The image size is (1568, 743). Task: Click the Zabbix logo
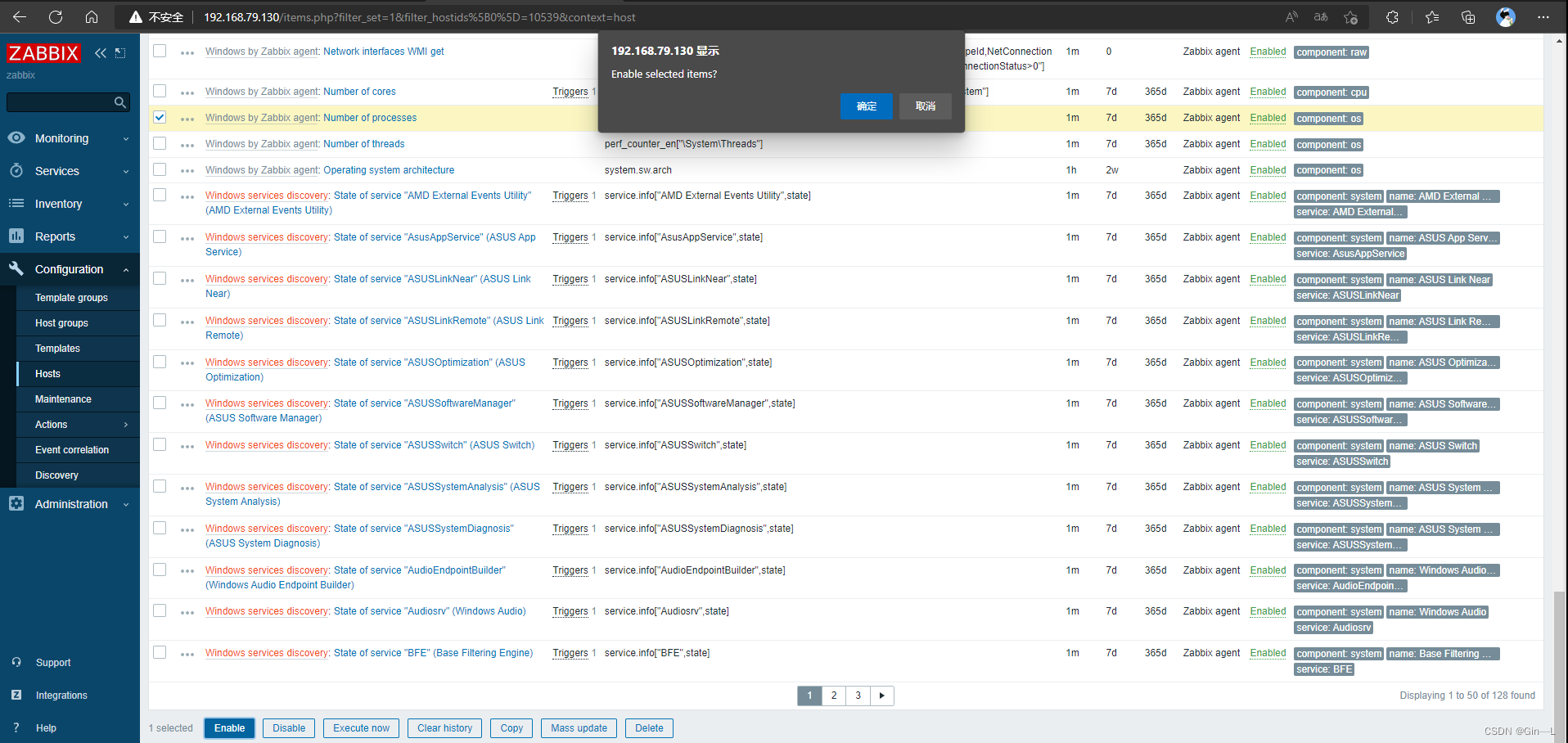[x=43, y=53]
